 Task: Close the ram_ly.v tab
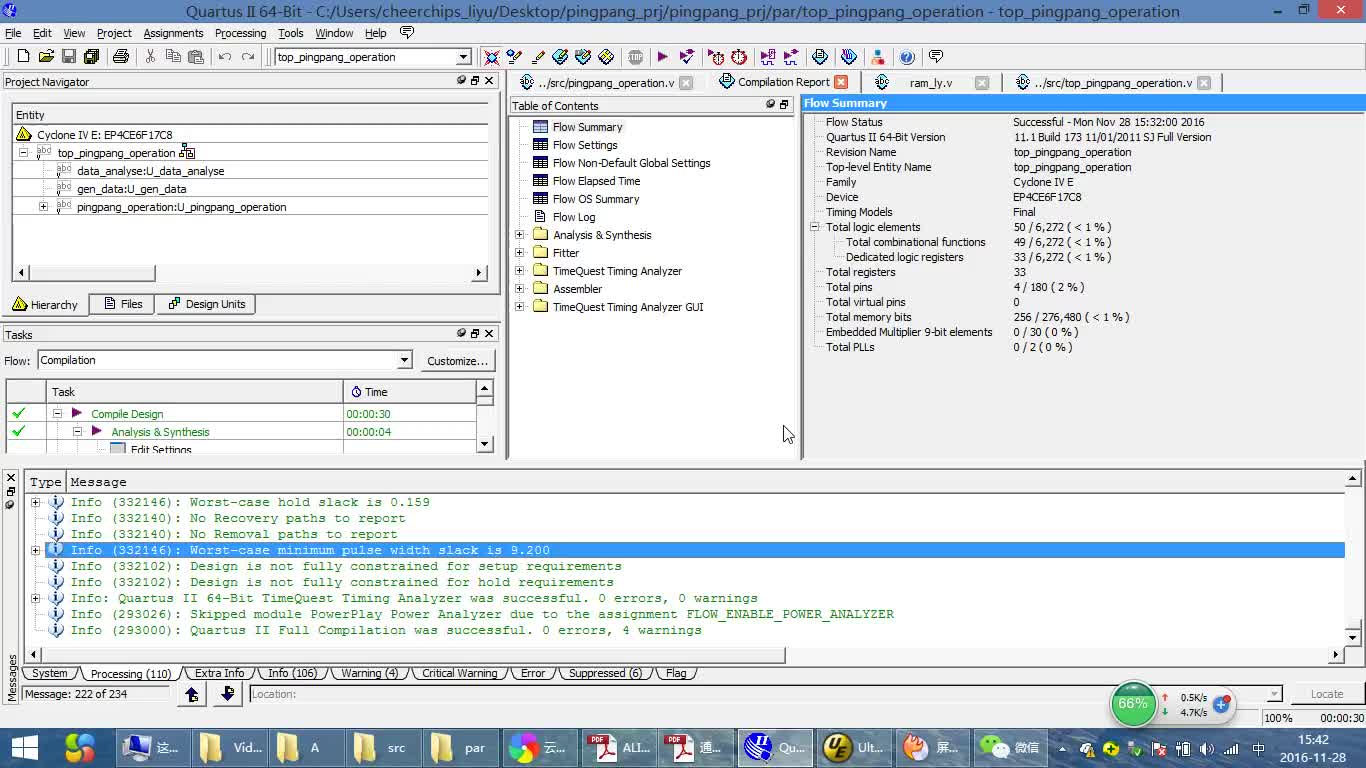point(981,83)
